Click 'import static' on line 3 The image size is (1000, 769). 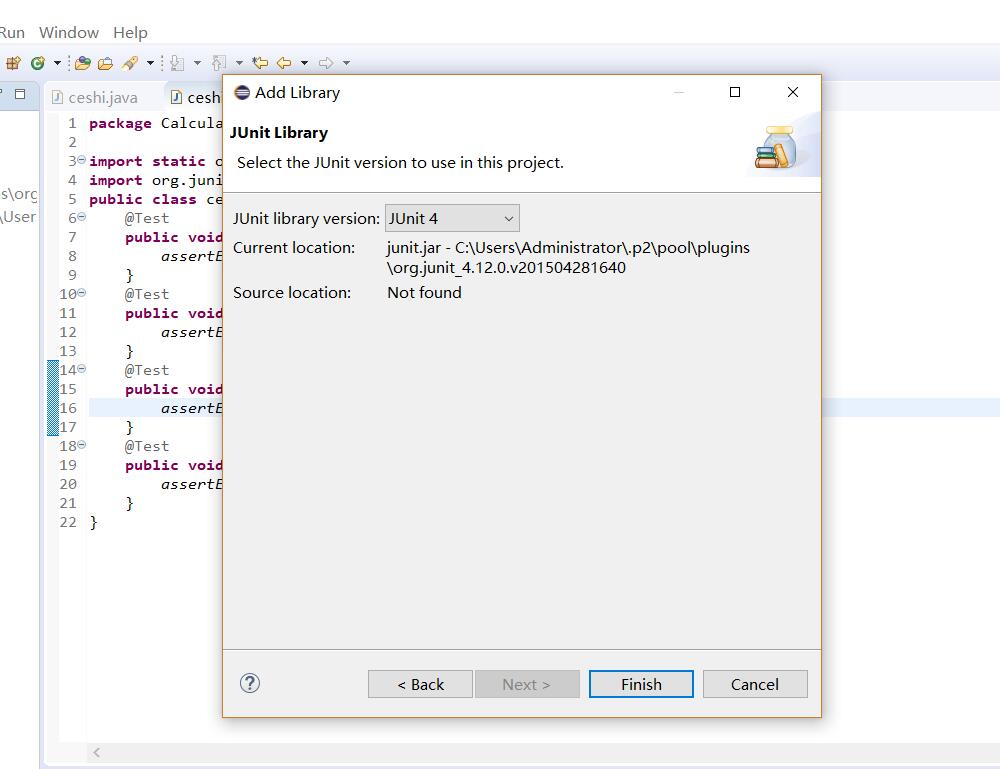pyautogui.click(x=147, y=161)
